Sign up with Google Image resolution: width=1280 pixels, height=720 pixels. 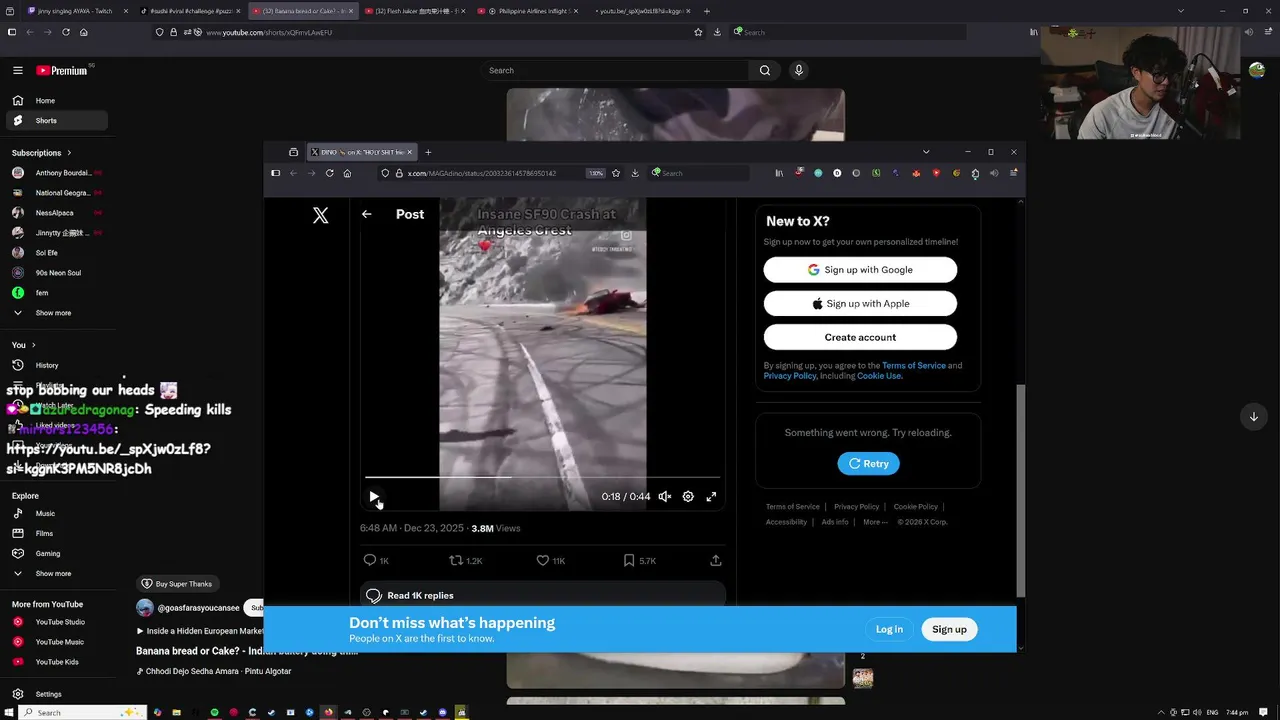(x=860, y=270)
